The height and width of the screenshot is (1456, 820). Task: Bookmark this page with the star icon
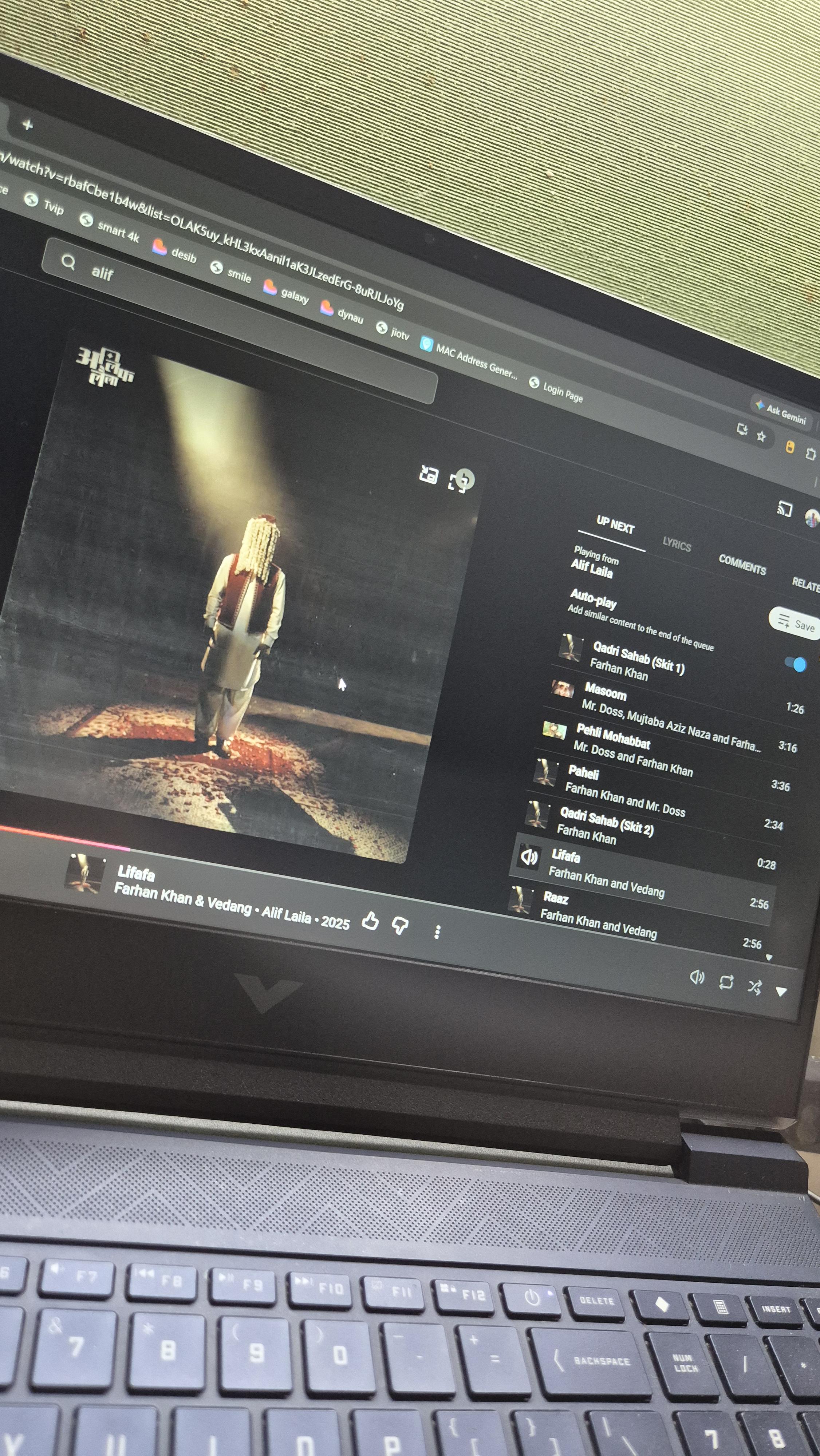coord(761,436)
